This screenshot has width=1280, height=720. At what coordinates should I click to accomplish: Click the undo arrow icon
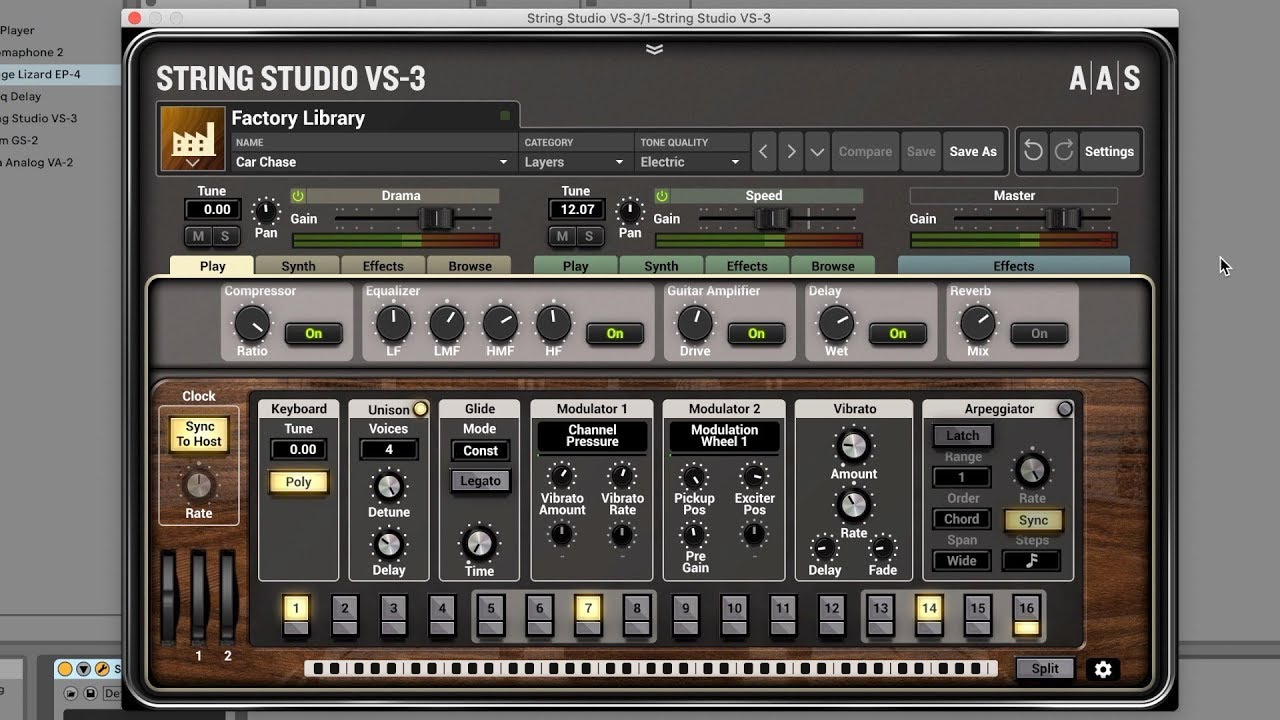[1033, 151]
